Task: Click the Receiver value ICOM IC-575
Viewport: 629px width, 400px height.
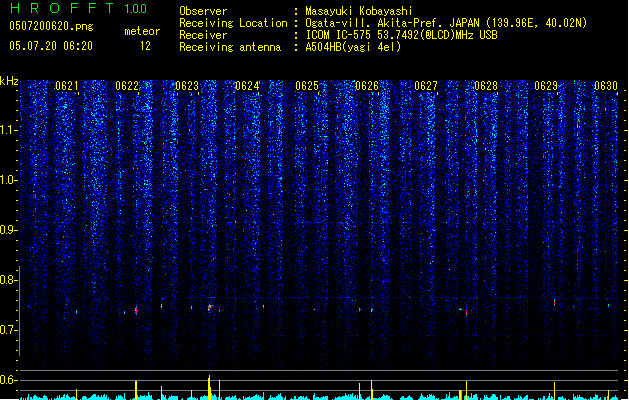Action: (340, 35)
